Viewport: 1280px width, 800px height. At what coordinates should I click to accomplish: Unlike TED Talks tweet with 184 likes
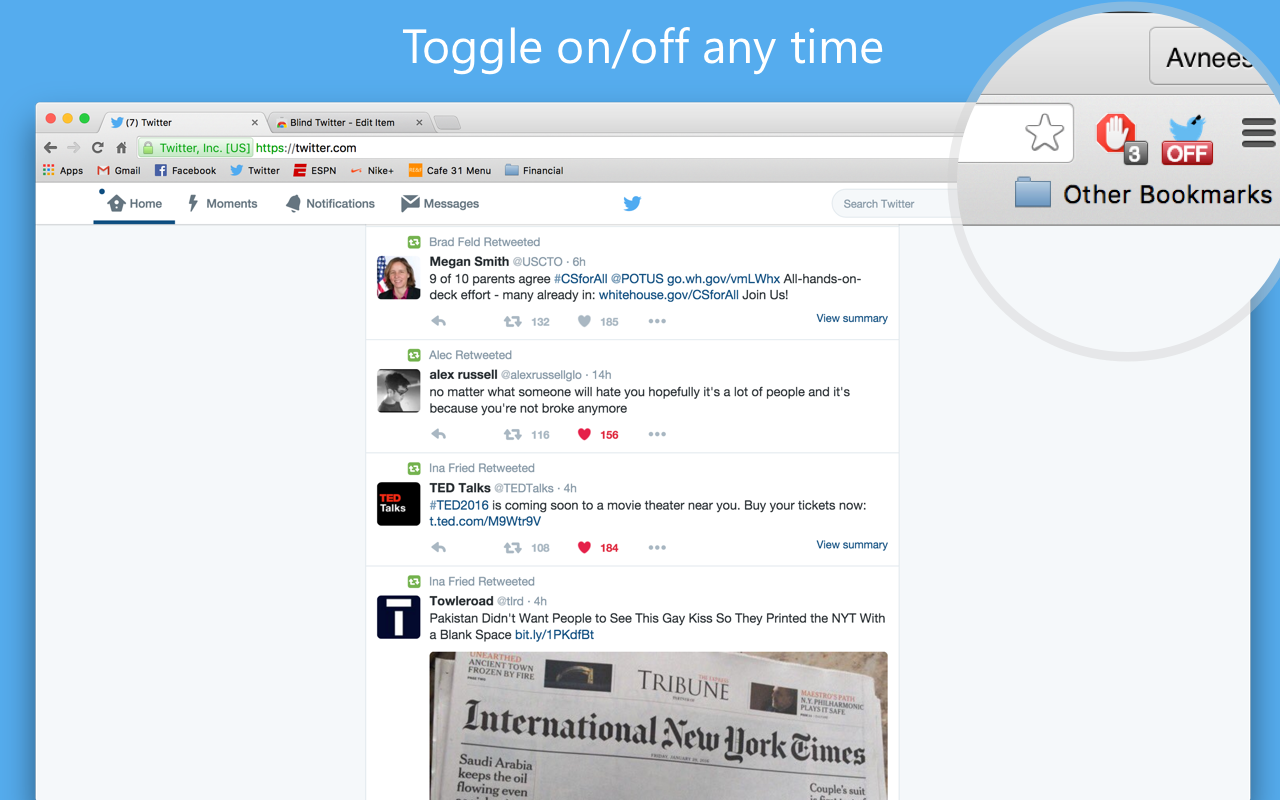(584, 547)
